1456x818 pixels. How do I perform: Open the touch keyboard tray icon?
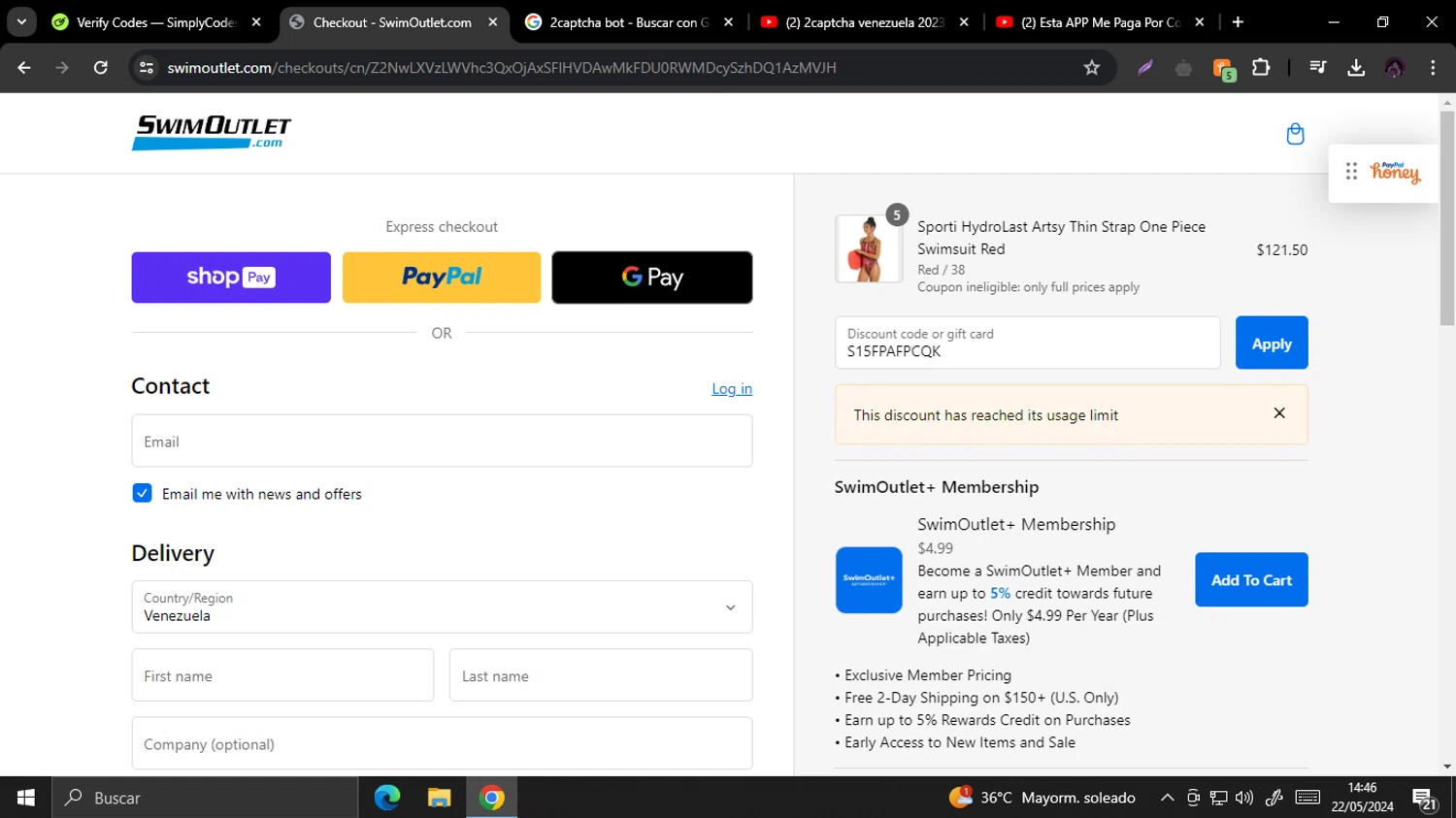tap(1307, 798)
